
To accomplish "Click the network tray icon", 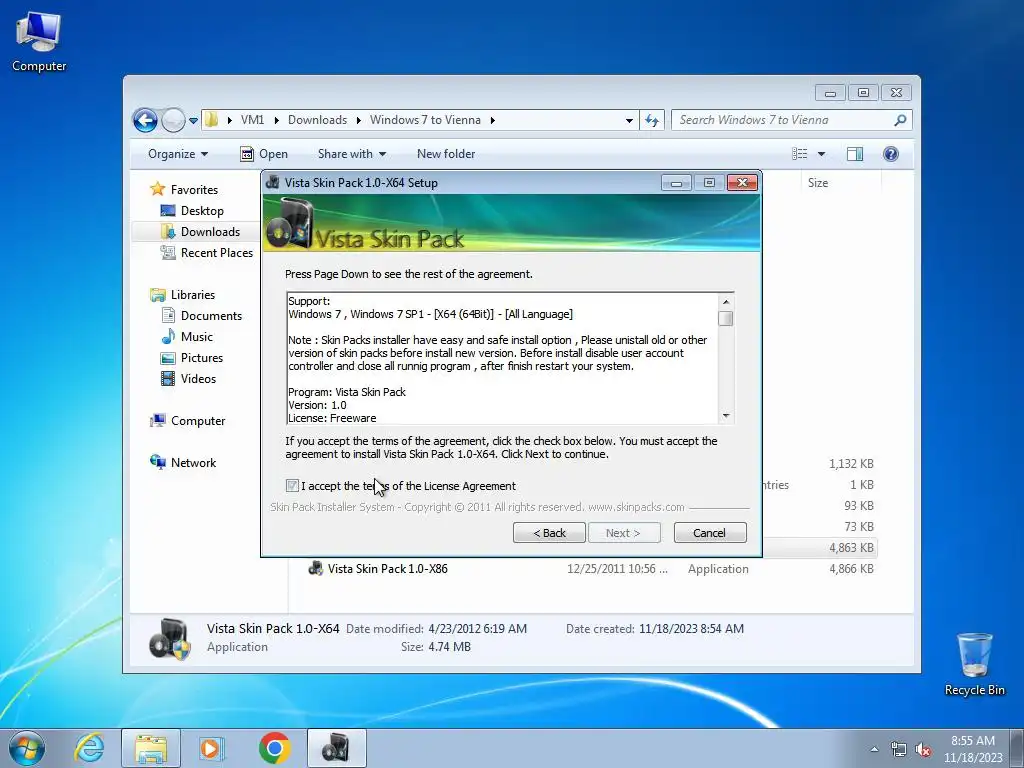I will (x=899, y=750).
